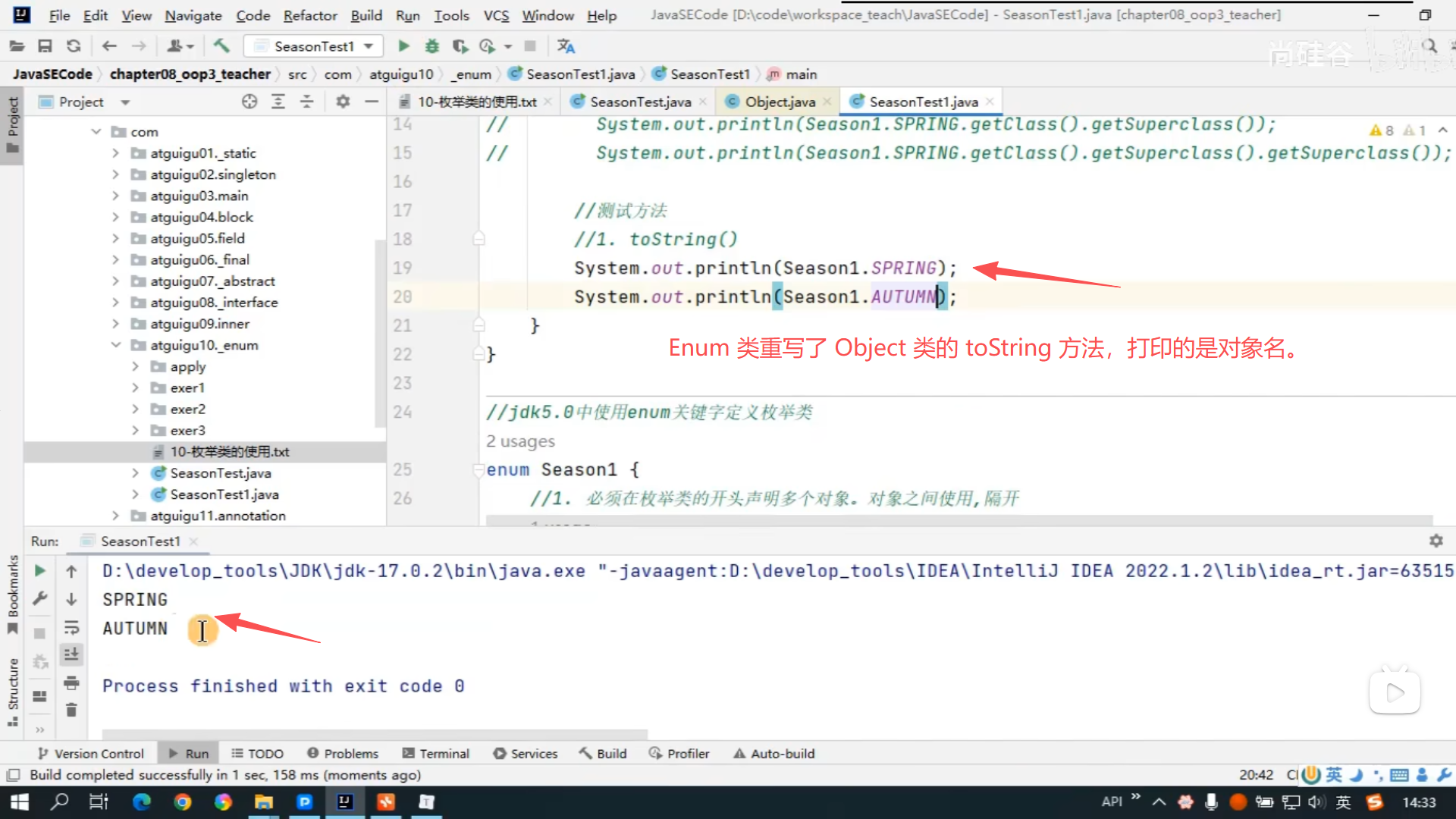The width and height of the screenshot is (1456, 819).
Task: Open the Refactor menu
Action: [309, 15]
